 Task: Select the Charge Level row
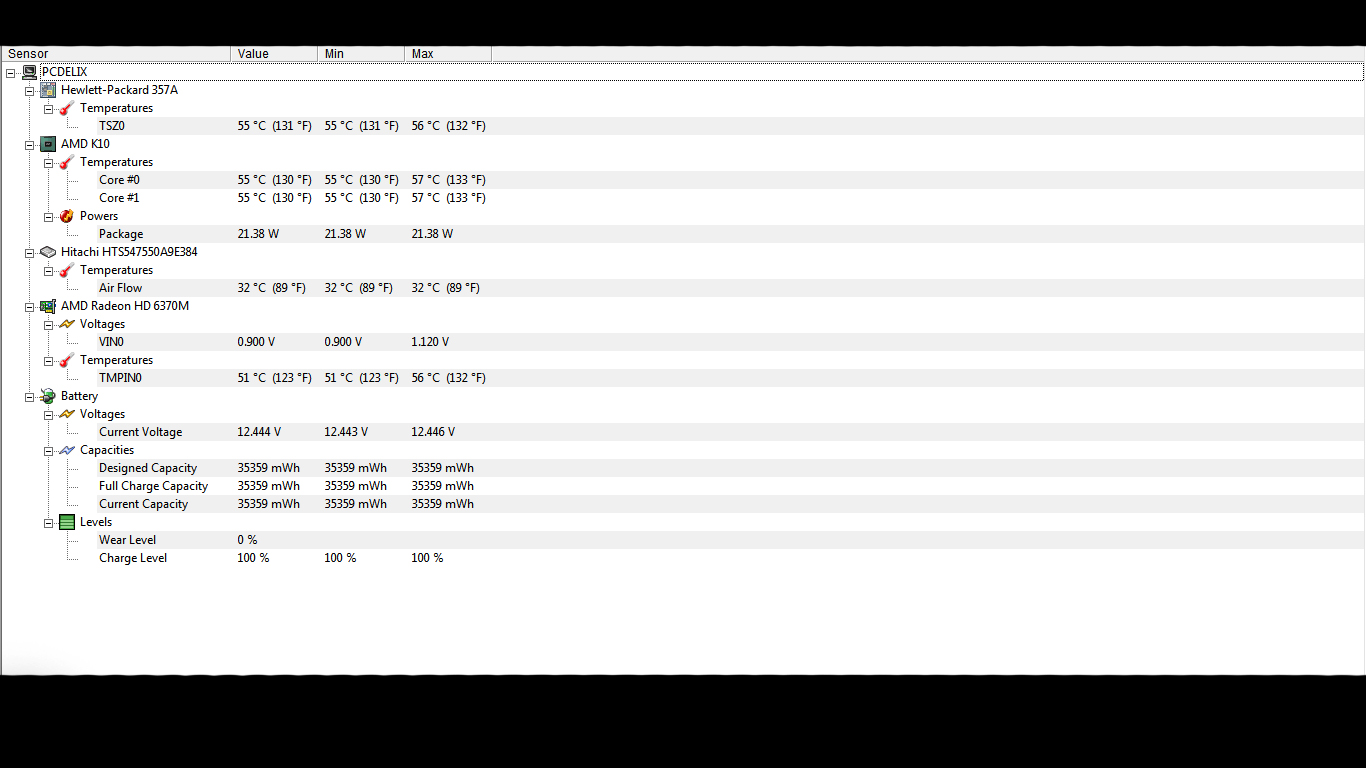coord(683,558)
